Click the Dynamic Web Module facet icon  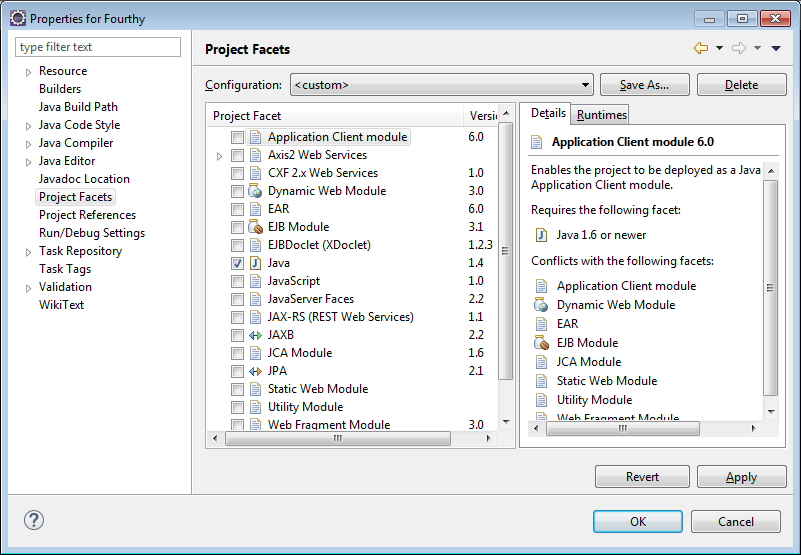(x=255, y=191)
